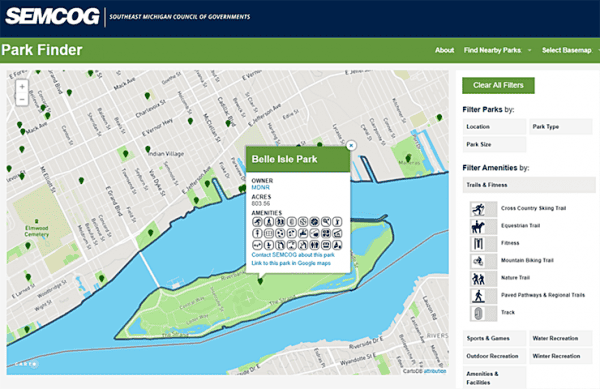Screen dimensions: 600x389
Task: Open the About menu item
Action: click(444, 50)
